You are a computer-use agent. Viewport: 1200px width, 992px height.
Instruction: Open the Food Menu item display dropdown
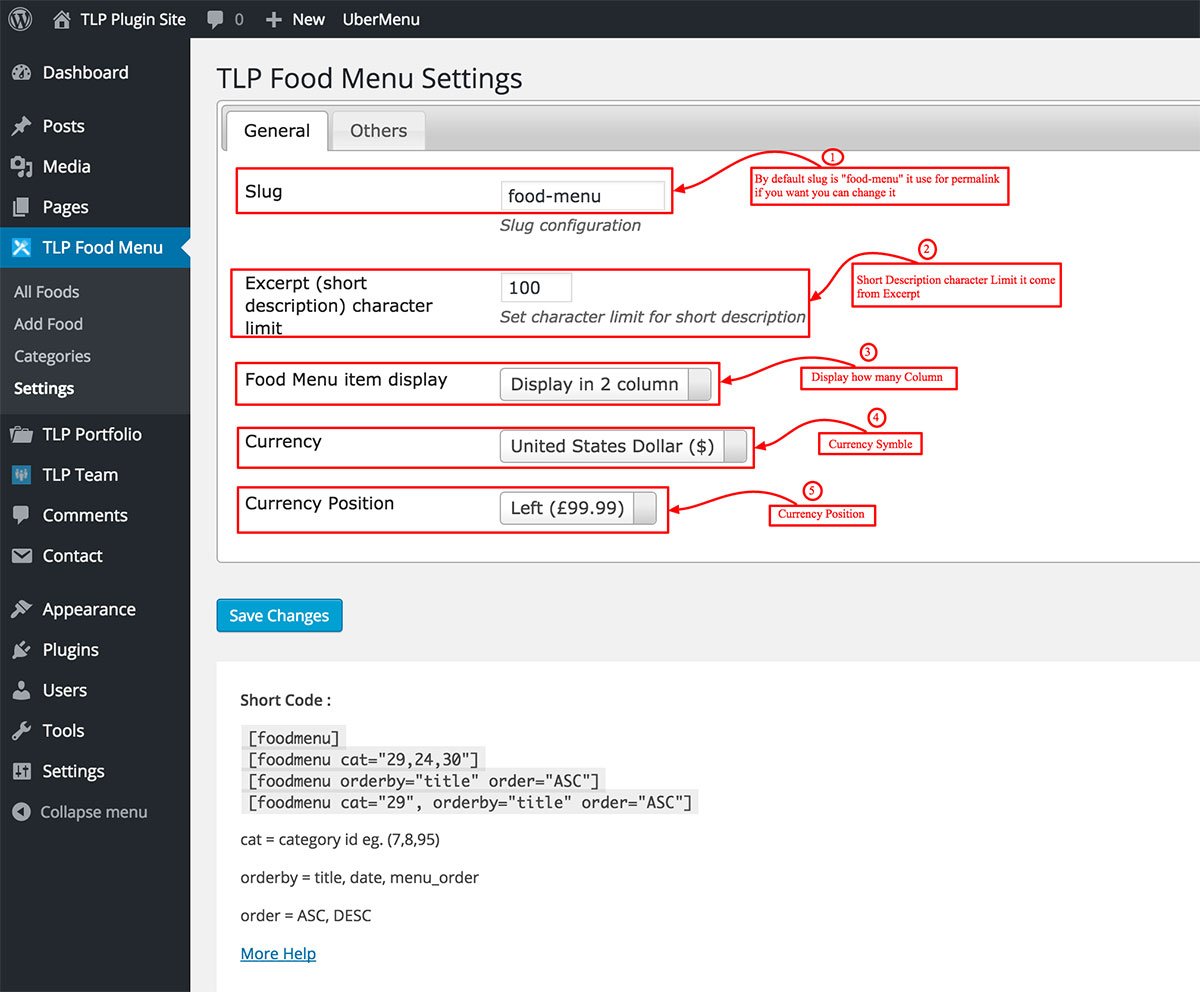(606, 385)
